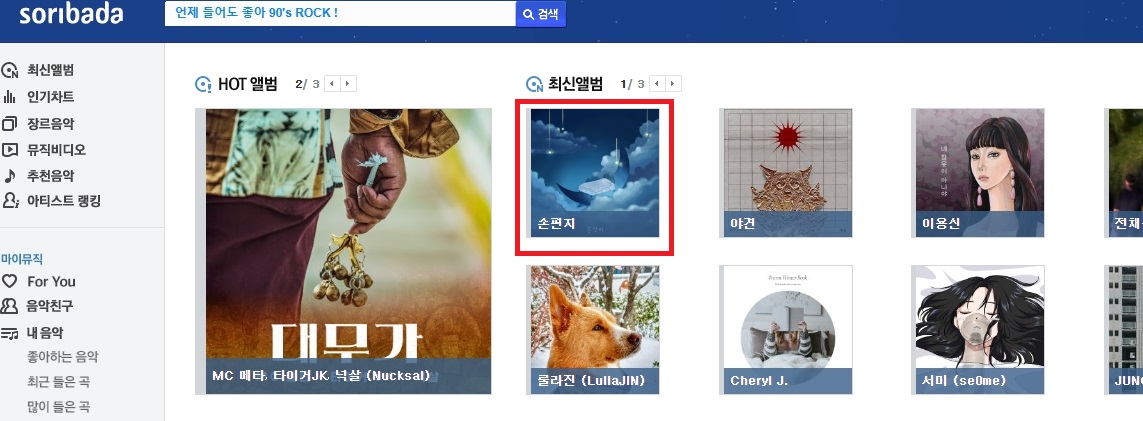Focus the search input field
This screenshot has height=421, width=1143.
340,14
